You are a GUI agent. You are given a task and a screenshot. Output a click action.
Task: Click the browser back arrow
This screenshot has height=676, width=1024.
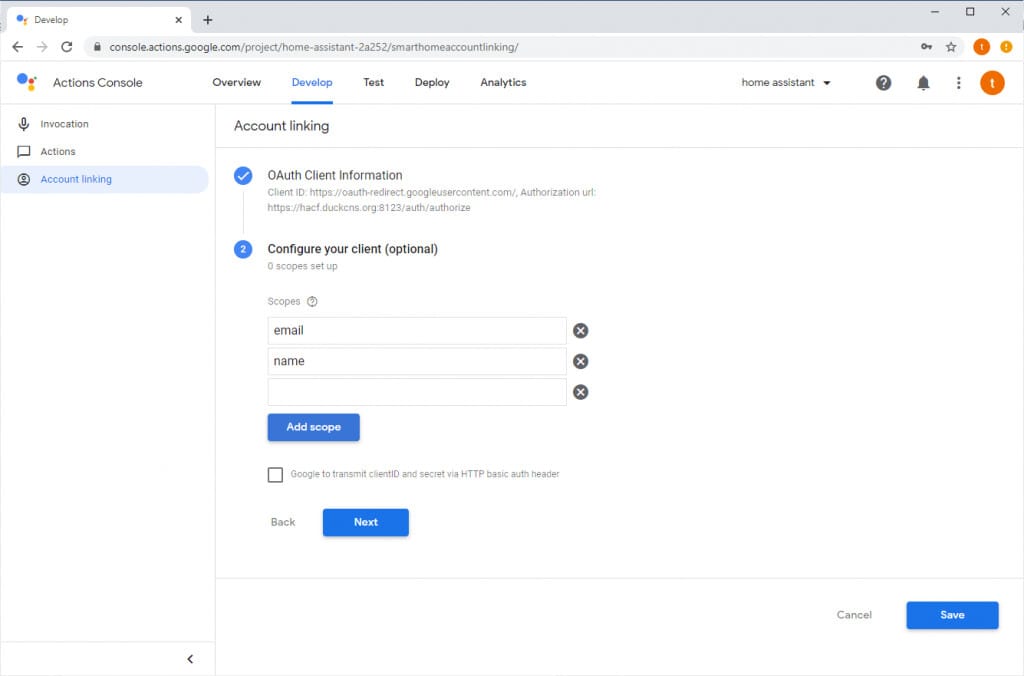click(x=18, y=47)
